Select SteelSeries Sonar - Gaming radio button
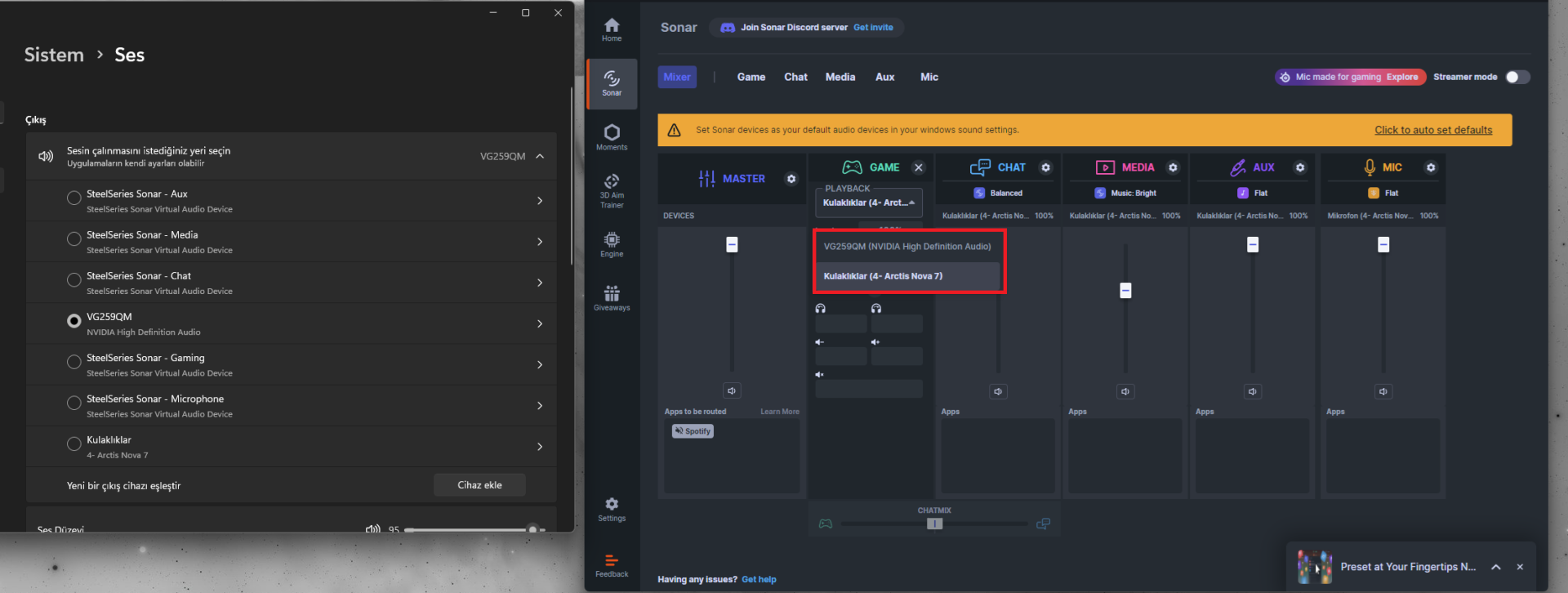 pyautogui.click(x=73, y=362)
